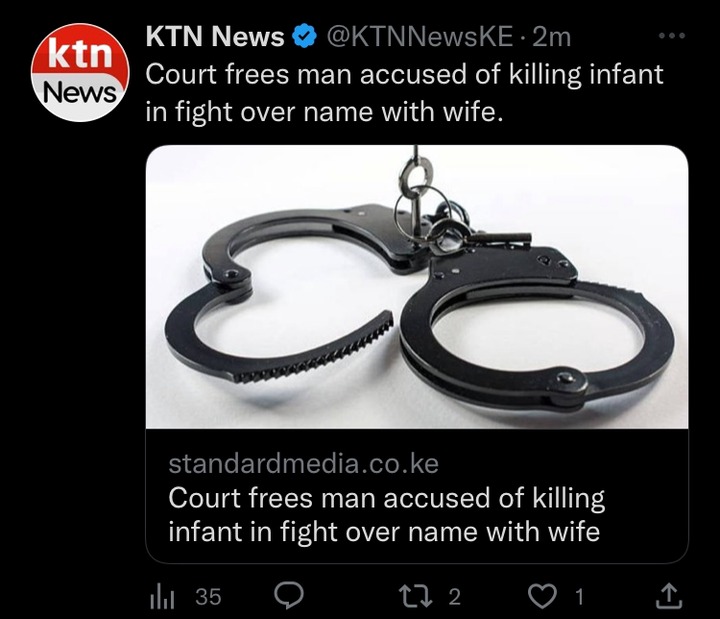The height and width of the screenshot is (619, 720).
Task: Click the reply speech bubble icon
Action: point(289,596)
